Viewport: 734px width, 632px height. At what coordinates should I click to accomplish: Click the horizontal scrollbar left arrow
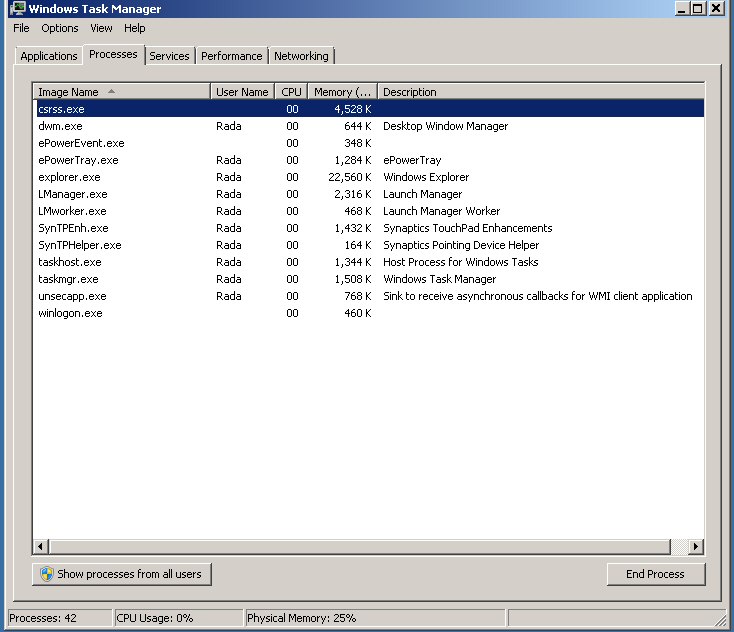(40, 546)
